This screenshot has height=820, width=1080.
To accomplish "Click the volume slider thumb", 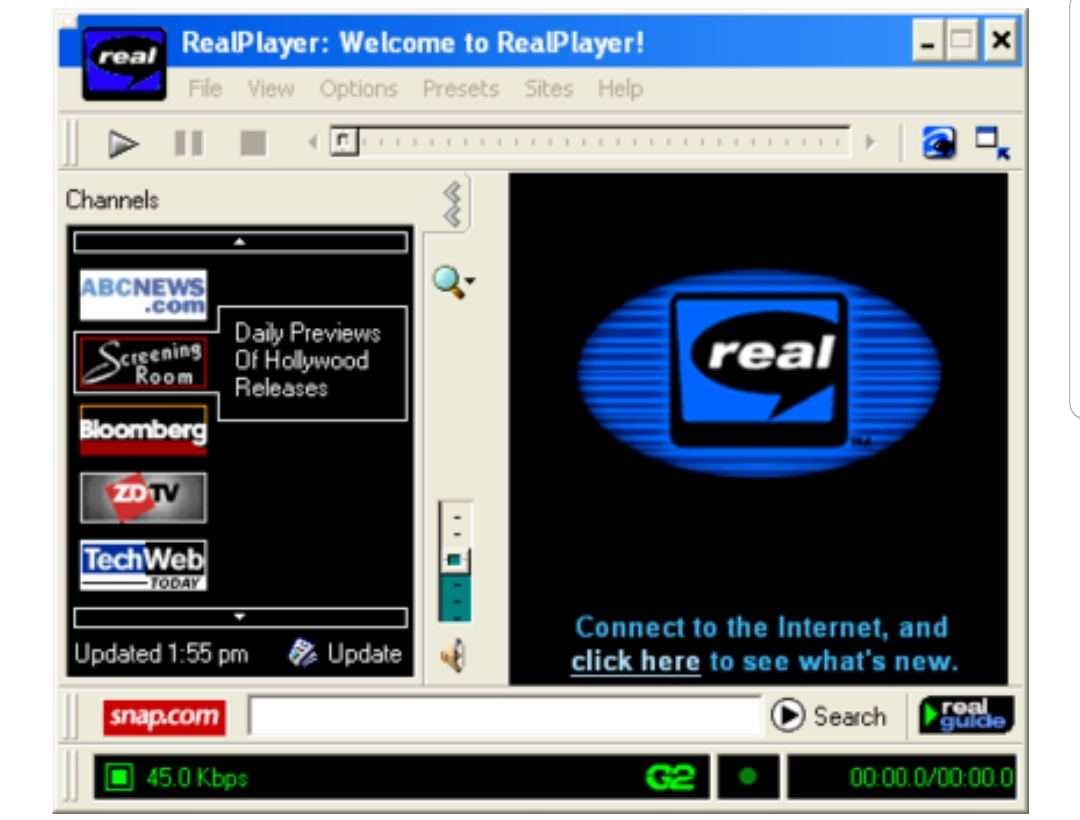I will (455, 560).
